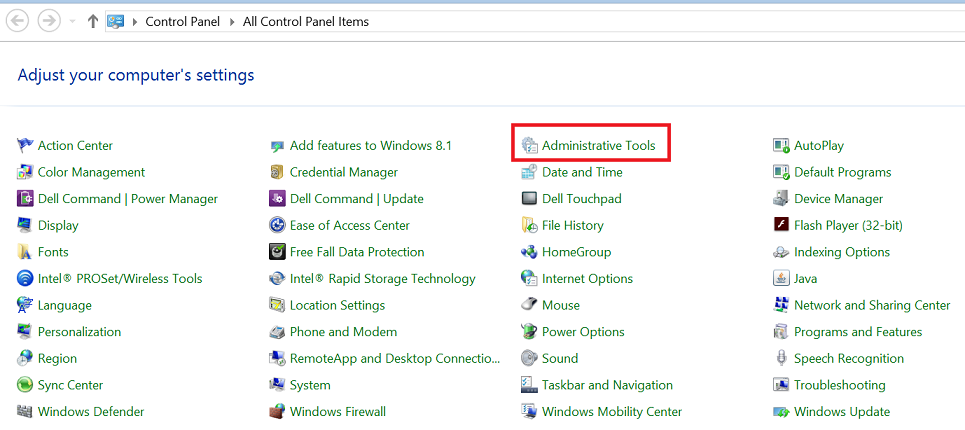Image resolution: width=965 pixels, height=430 pixels.
Task: Go back using the Back arrow button
Action: [18, 21]
